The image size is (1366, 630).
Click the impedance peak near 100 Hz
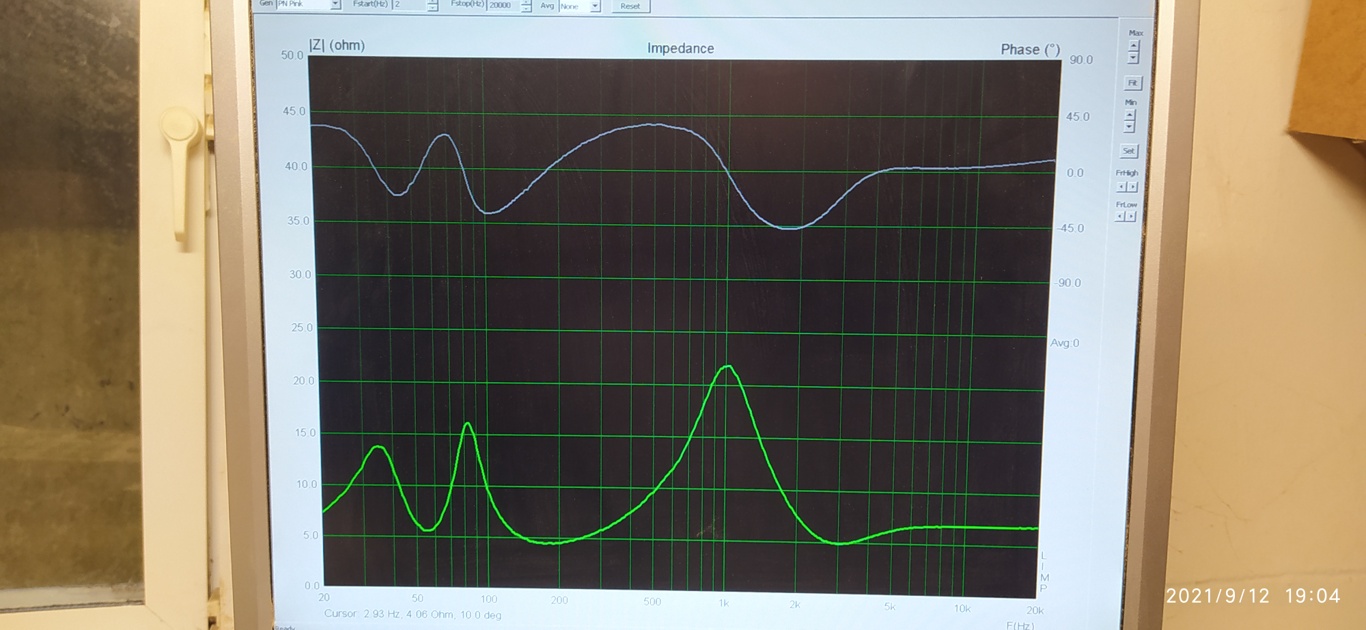[467, 424]
